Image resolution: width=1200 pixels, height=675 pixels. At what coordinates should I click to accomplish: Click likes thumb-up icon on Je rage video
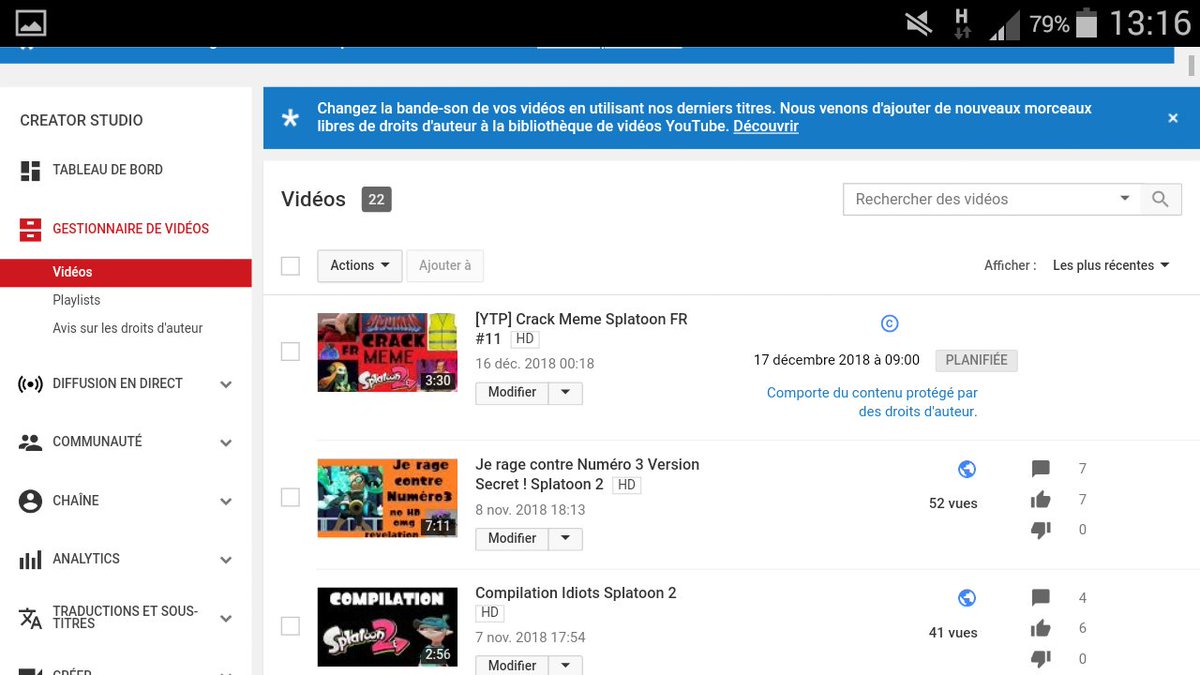(1041, 499)
